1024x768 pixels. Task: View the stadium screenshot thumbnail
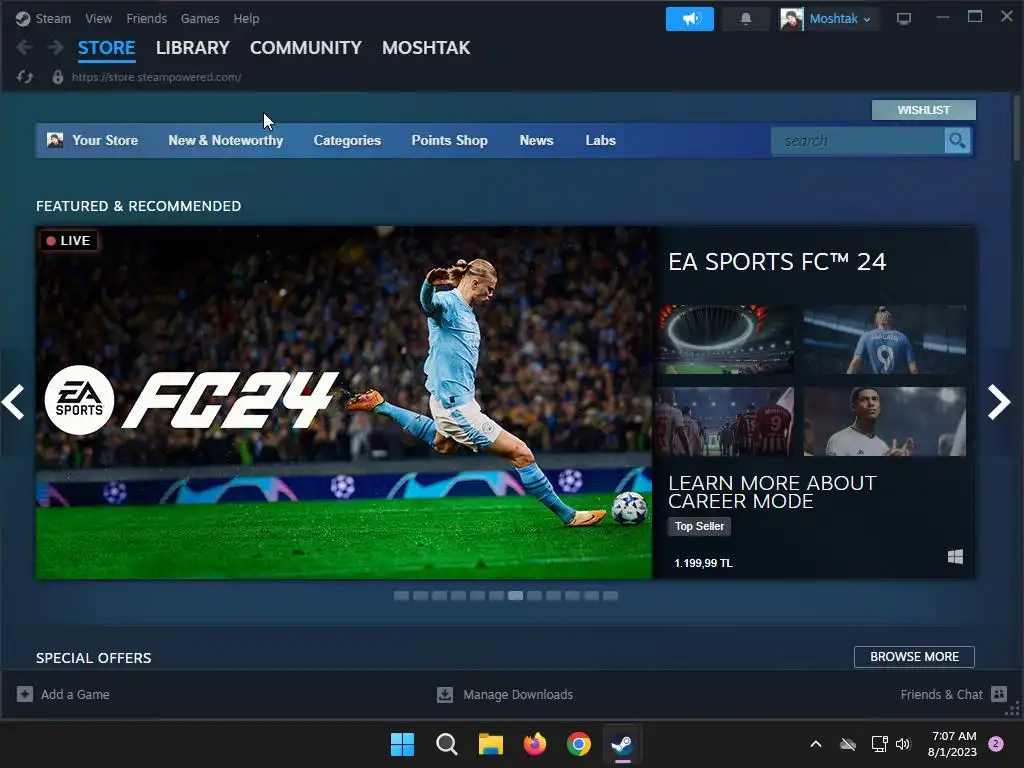coord(726,339)
